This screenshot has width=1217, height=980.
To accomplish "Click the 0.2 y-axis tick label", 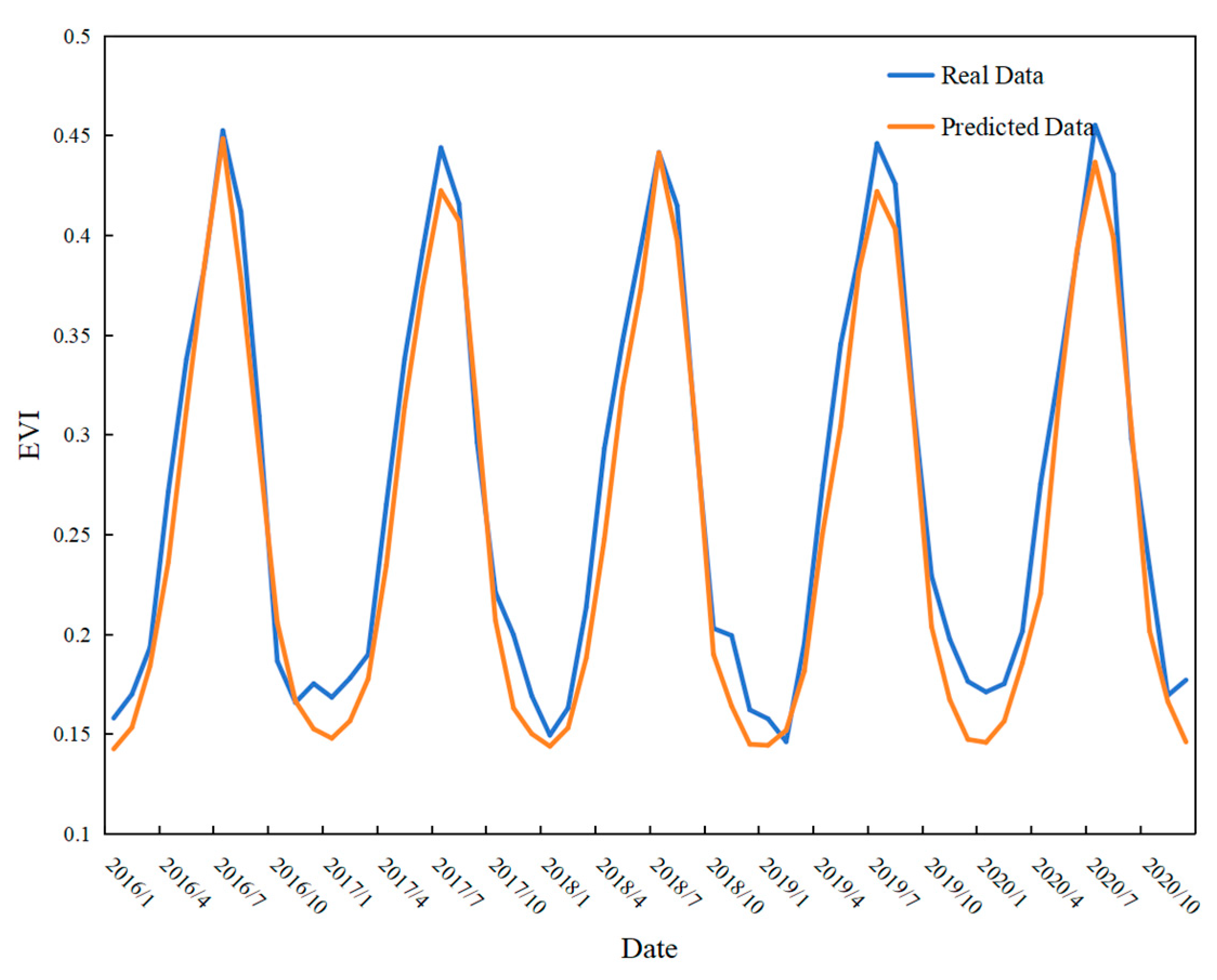I will pos(77,635).
